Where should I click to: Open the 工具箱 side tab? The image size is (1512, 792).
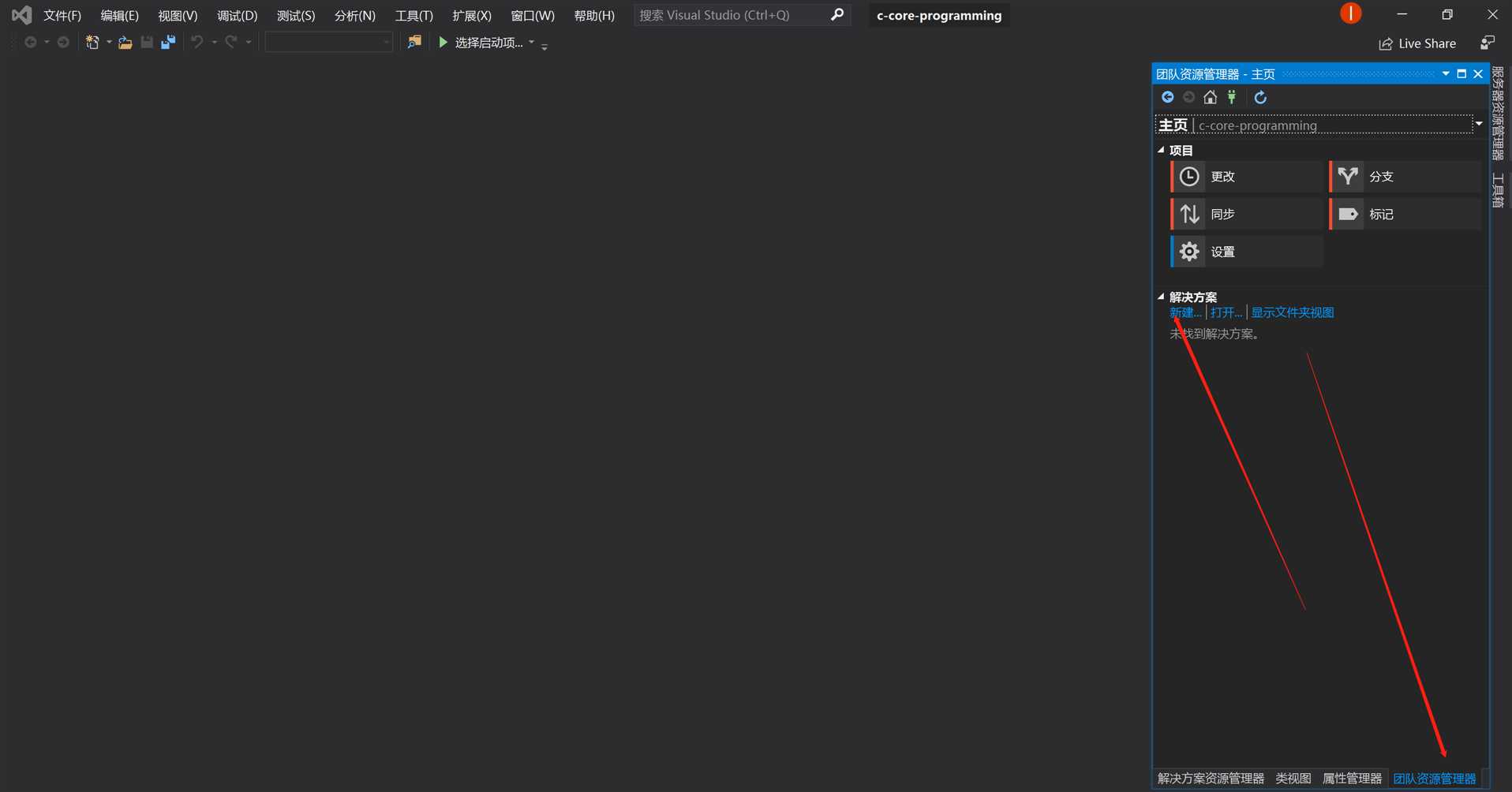coord(1498,190)
